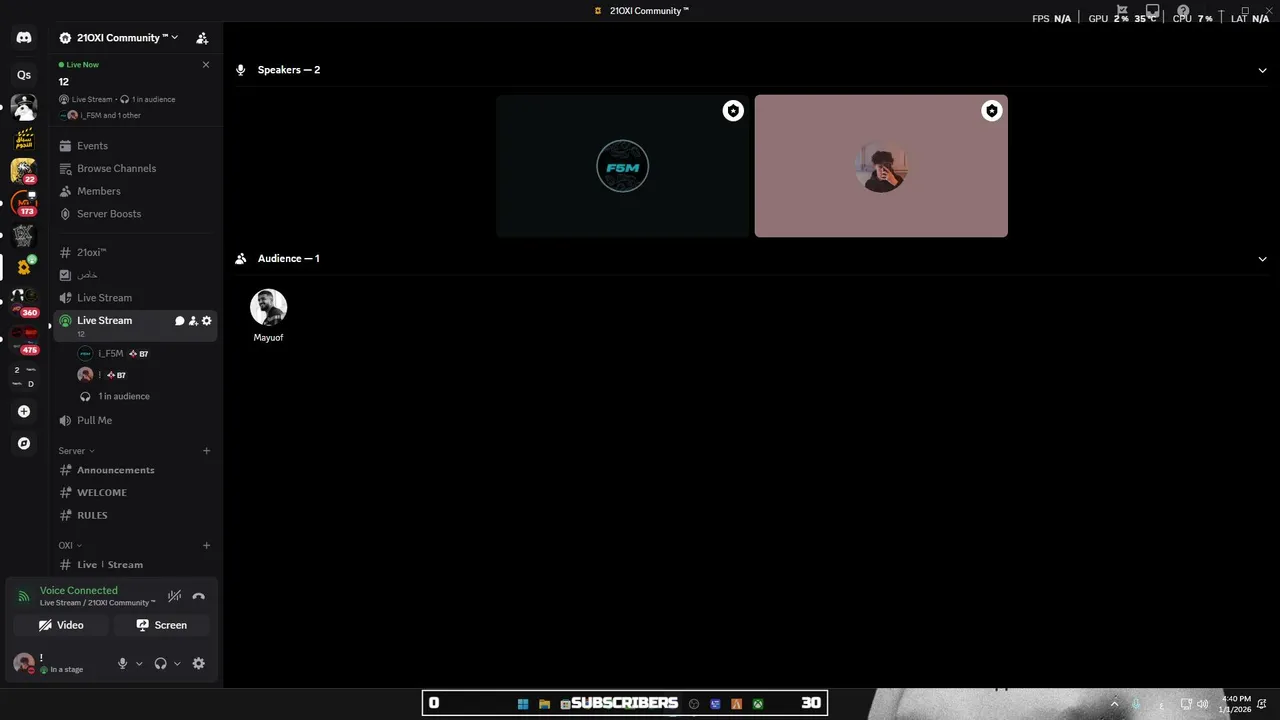Click moderator badge on pink speaker tile
This screenshot has width=1280, height=720.
[x=991, y=111]
